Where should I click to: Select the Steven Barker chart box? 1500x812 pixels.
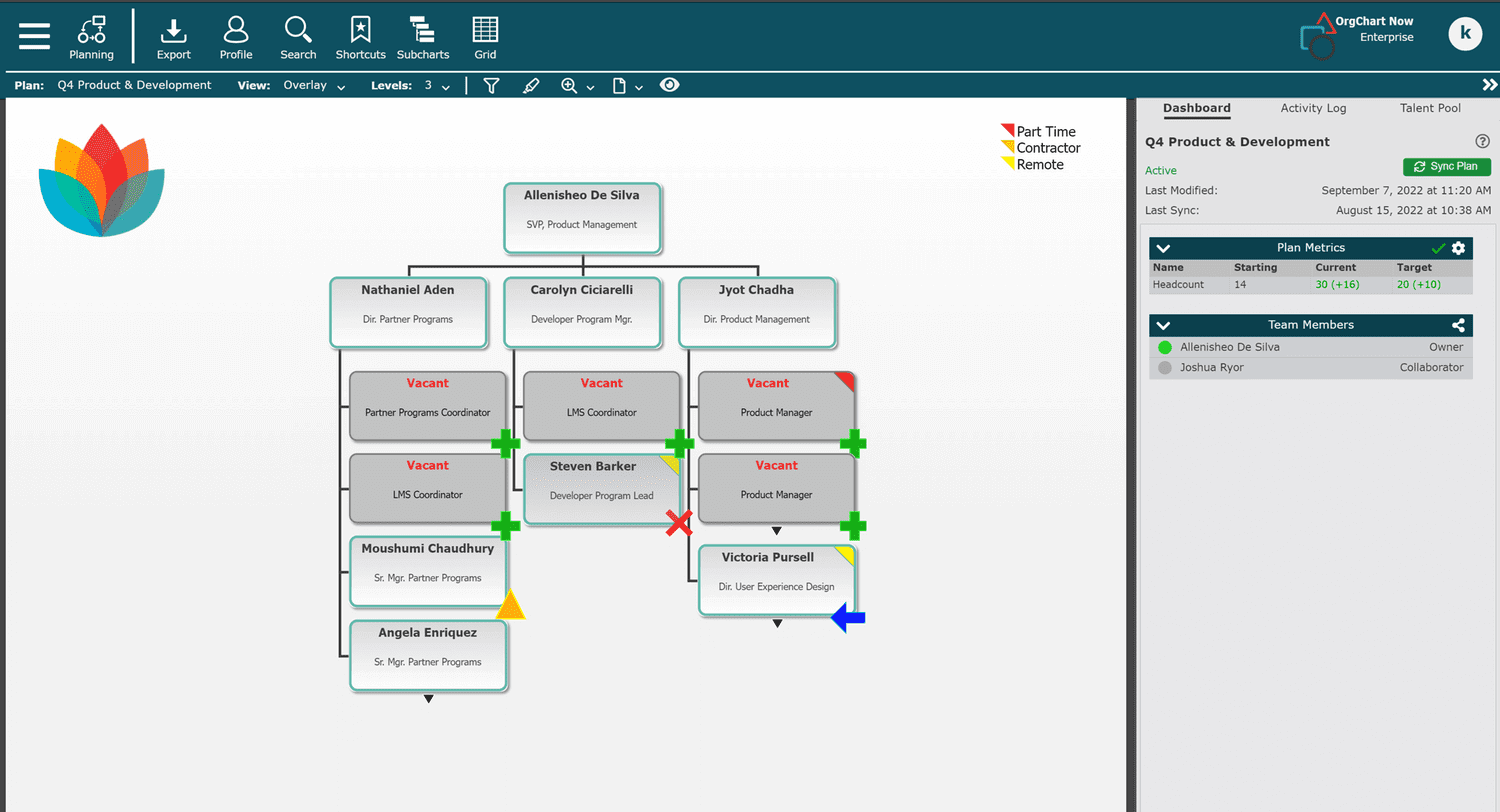(600, 490)
